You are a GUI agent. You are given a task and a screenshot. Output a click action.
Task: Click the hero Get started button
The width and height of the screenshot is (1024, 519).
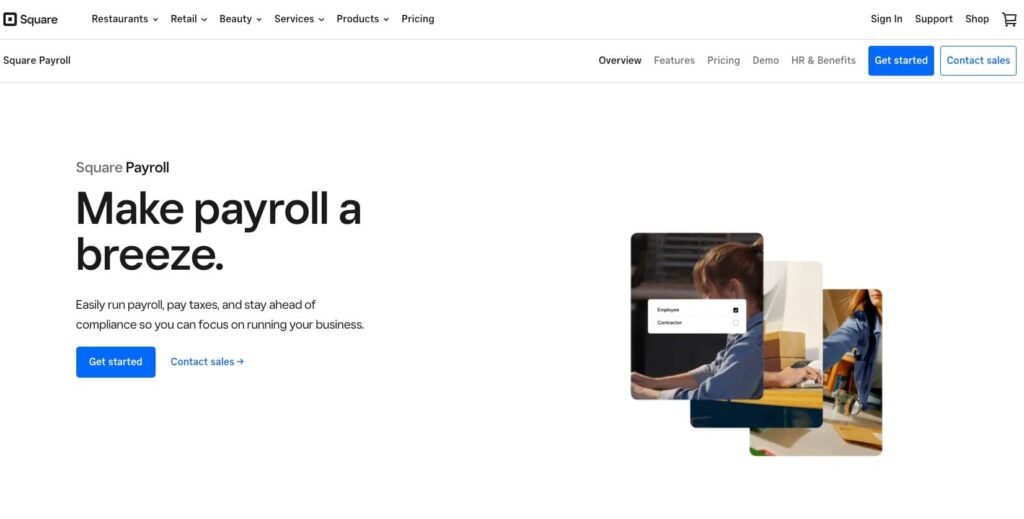(x=116, y=362)
